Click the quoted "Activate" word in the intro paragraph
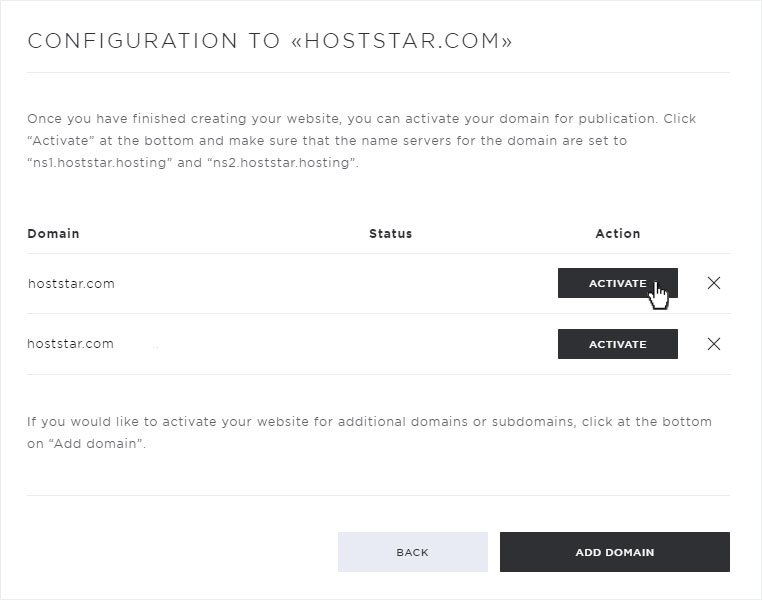This screenshot has height=600, width=762. point(61,141)
